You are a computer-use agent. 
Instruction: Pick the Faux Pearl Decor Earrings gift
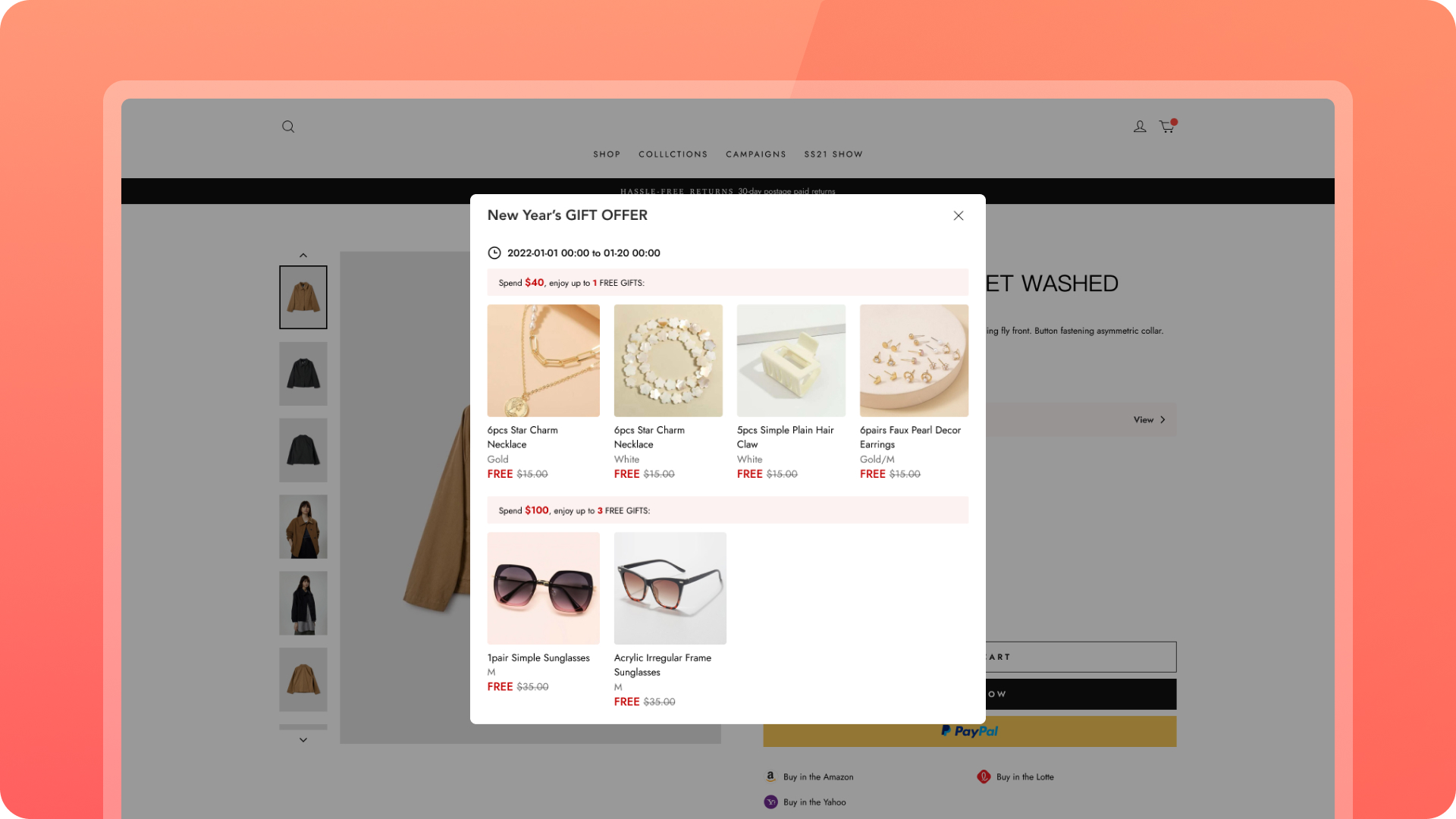[914, 361]
